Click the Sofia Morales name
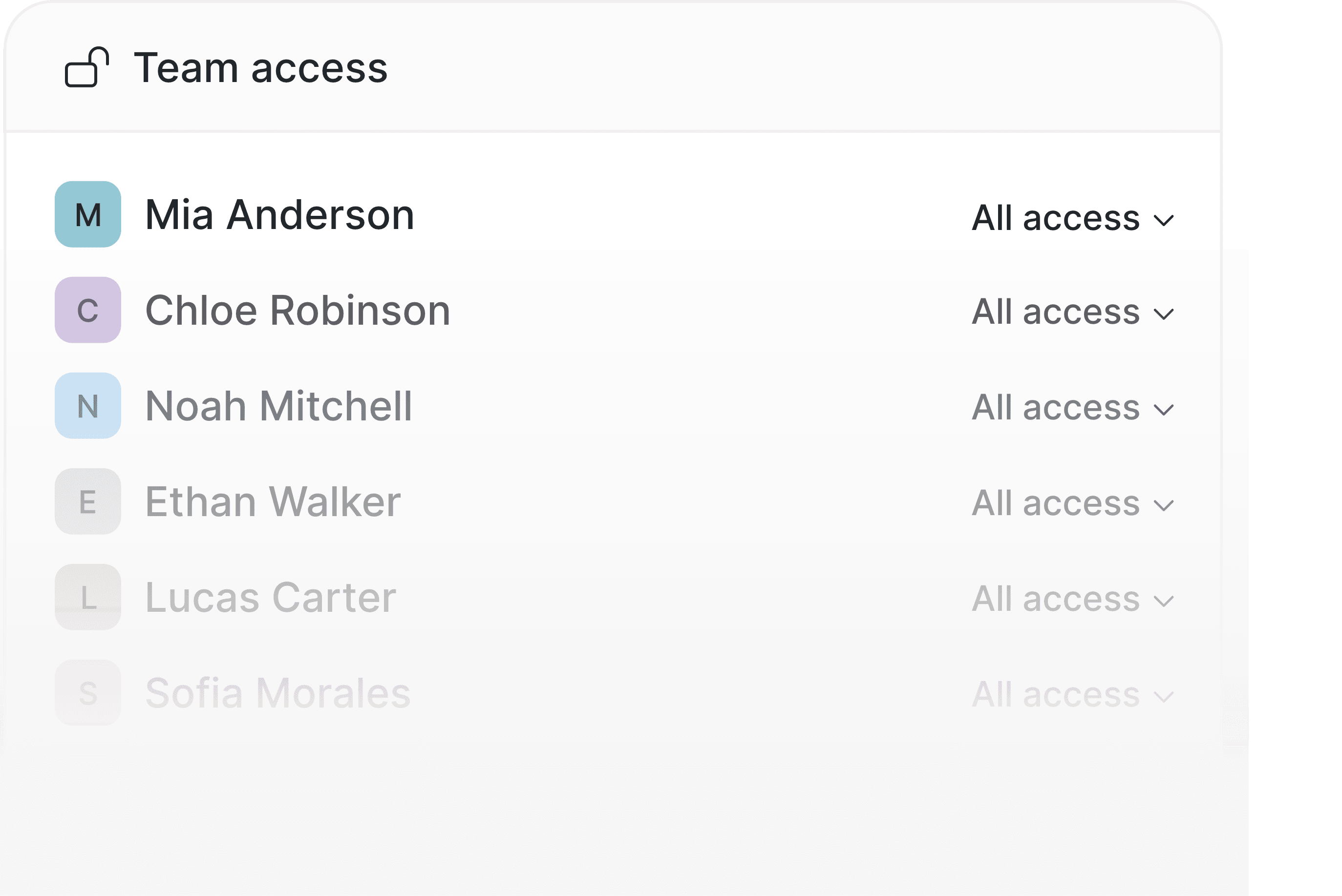This screenshot has width=1342, height=896. 278,694
